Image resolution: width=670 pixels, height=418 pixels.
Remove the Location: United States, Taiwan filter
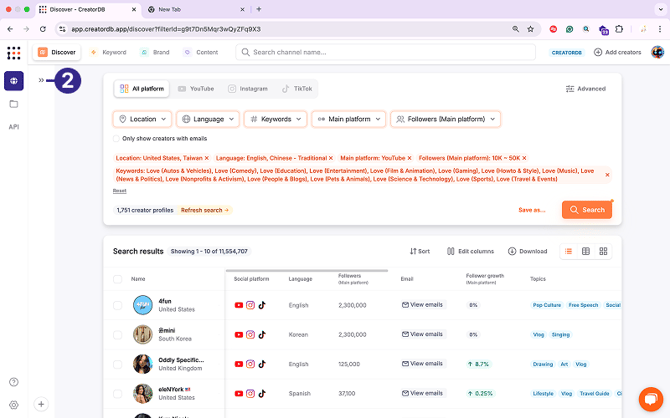(207, 158)
